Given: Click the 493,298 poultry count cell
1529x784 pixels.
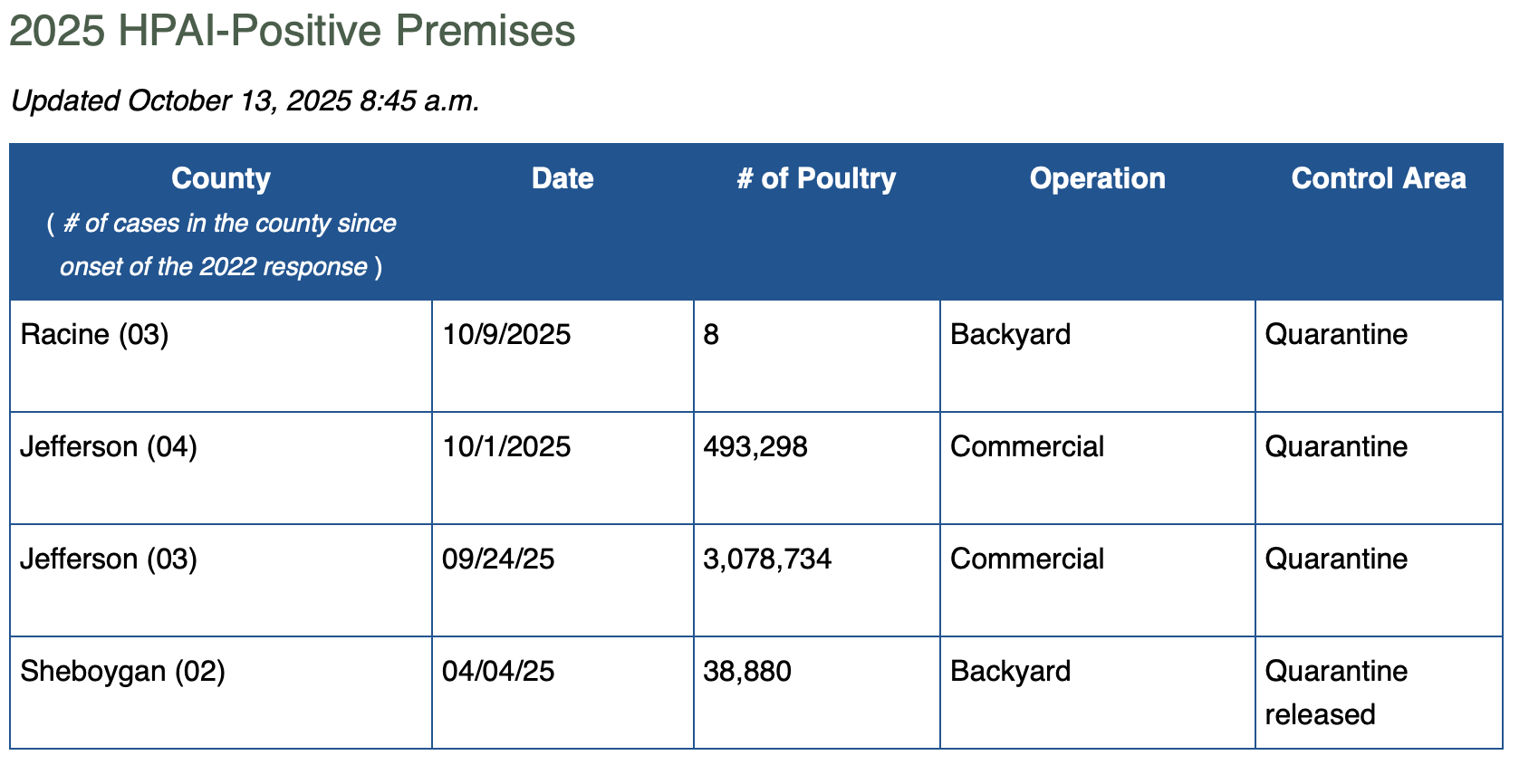Looking at the screenshot, I should pyautogui.click(x=755, y=447).
